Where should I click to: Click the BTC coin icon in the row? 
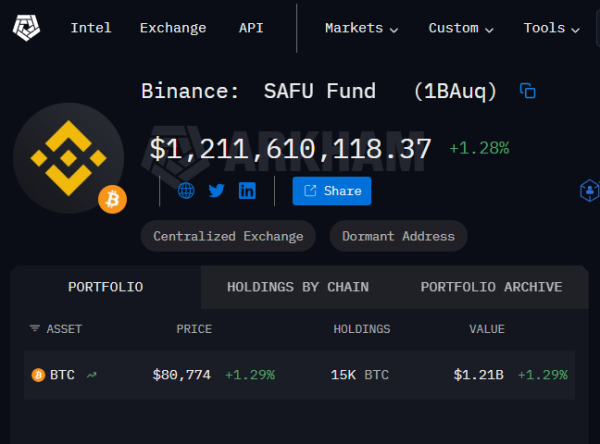click(x=38, y=375)
